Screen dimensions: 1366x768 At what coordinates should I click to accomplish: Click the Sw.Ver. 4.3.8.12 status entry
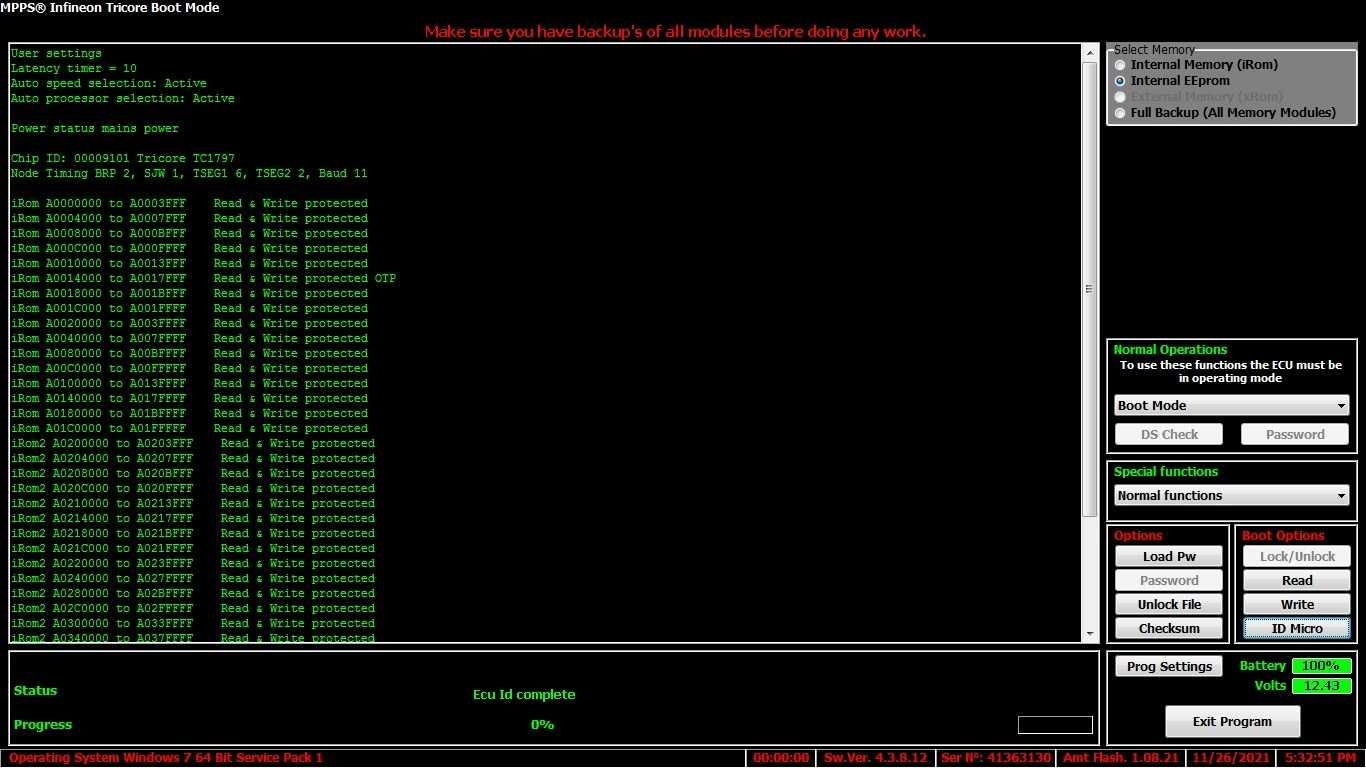(875, 758)
